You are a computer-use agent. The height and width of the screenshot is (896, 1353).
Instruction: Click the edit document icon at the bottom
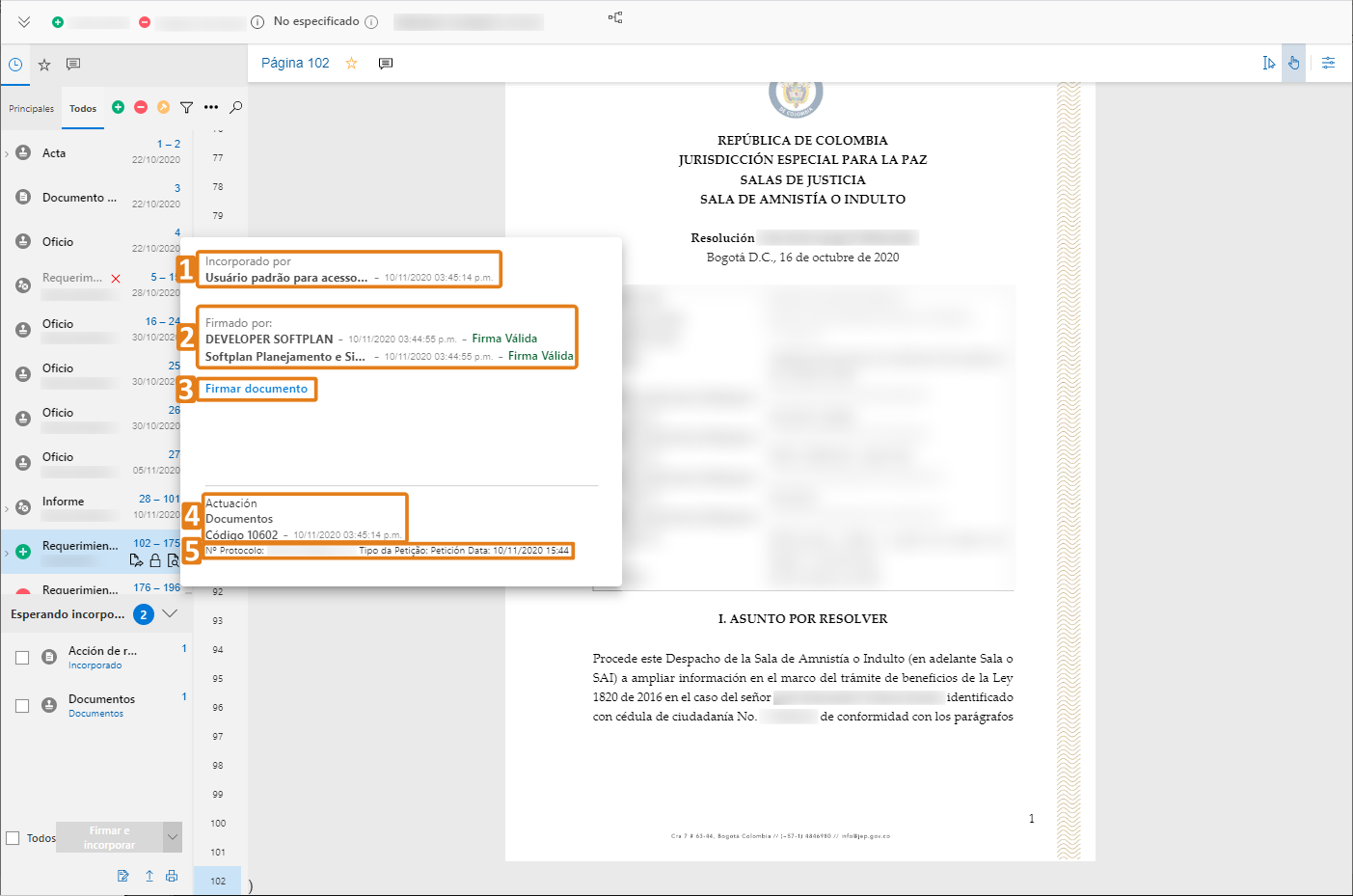(x=122, y=876)
